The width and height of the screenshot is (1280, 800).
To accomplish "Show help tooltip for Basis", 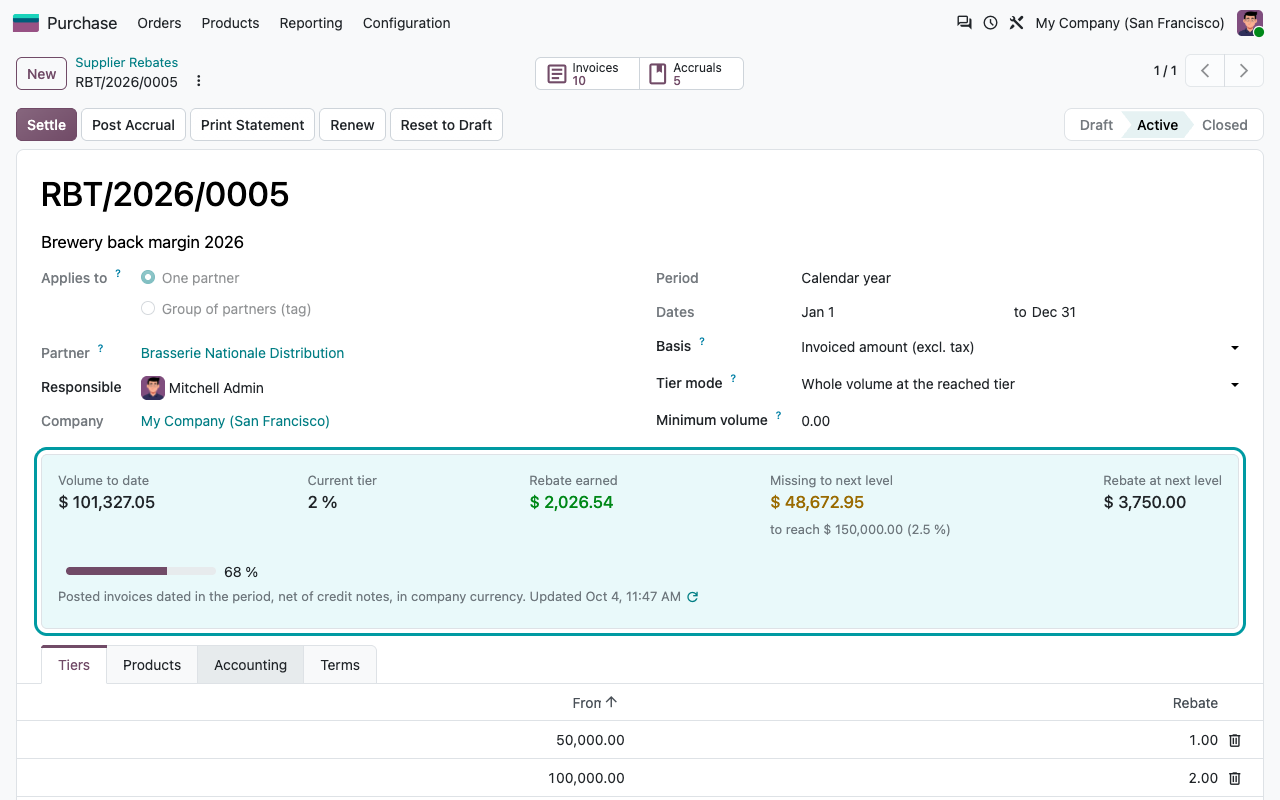I will (702, 341).
